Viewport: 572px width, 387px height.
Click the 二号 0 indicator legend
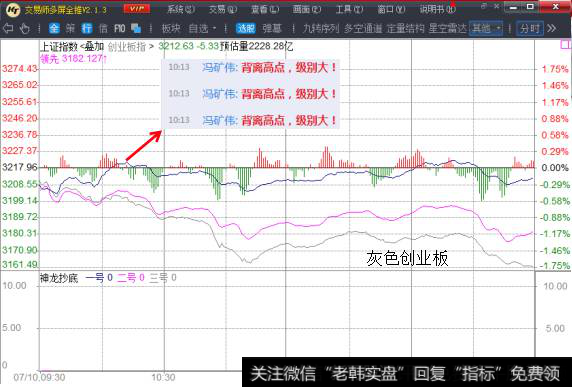(131, 278)
